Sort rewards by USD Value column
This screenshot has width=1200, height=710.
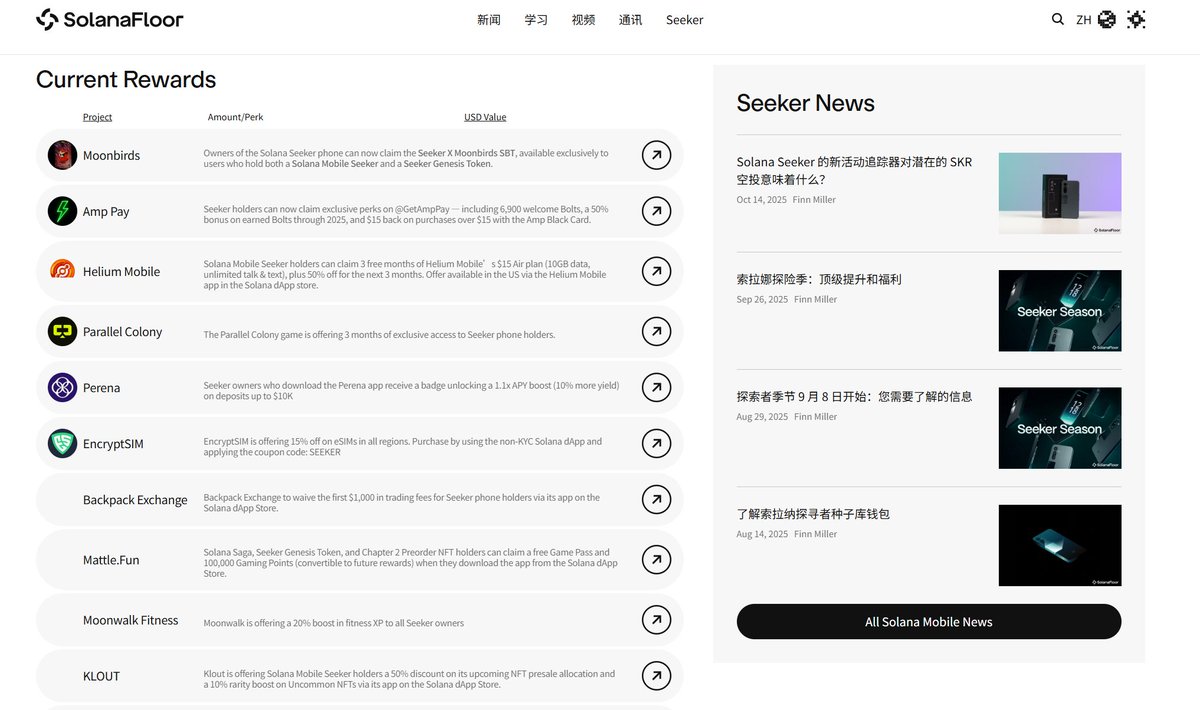(x=485, y=116)
